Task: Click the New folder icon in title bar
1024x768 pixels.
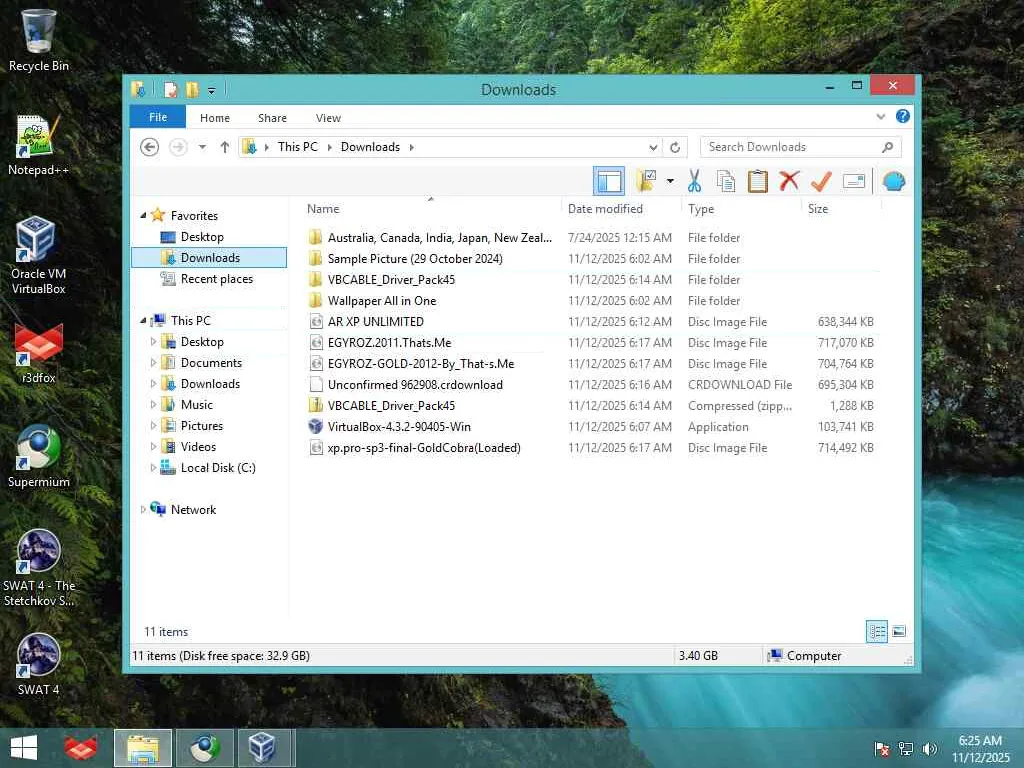Action: pyautogui.click(x=192, y=89)
